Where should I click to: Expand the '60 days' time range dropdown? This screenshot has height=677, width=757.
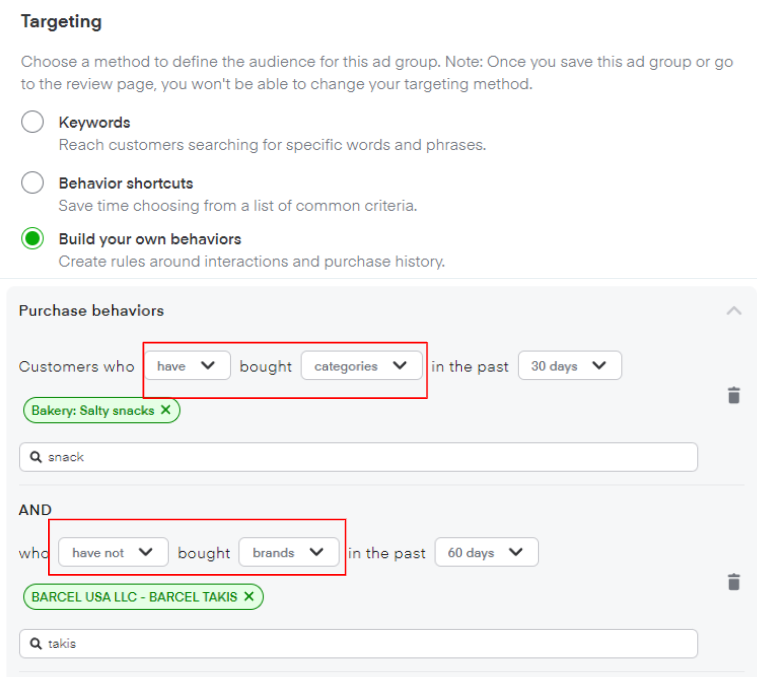(485, 552)
